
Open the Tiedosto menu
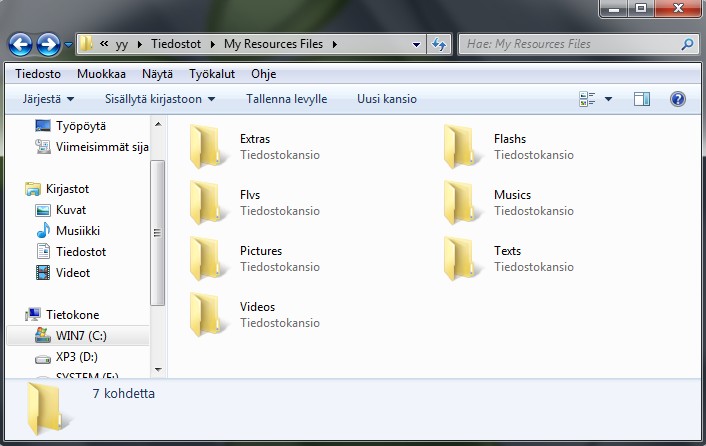point(38,74)
